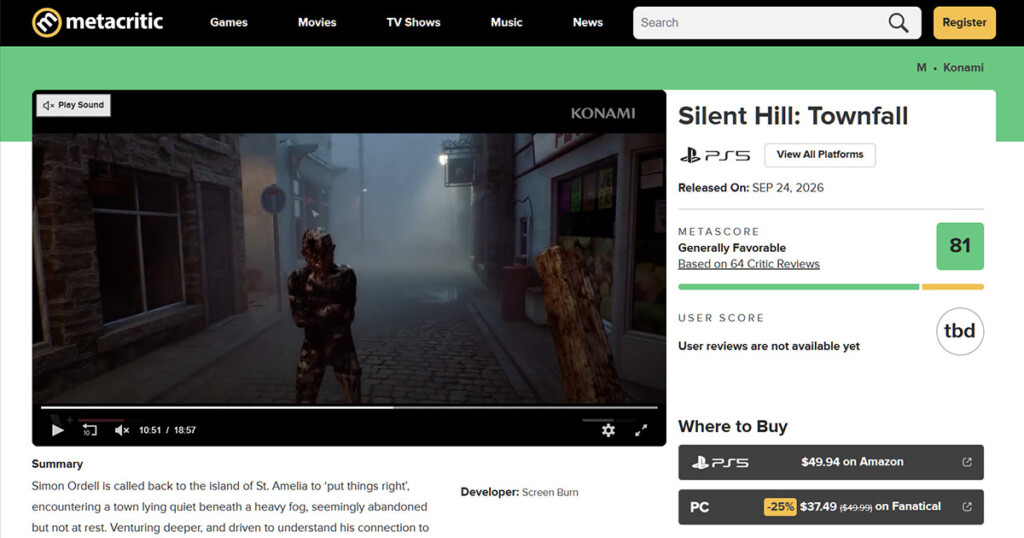The height and width of the screenshot is (538, 1024).
Task: Click the Screen Burn developer name
Action: (x=550, y=492)
